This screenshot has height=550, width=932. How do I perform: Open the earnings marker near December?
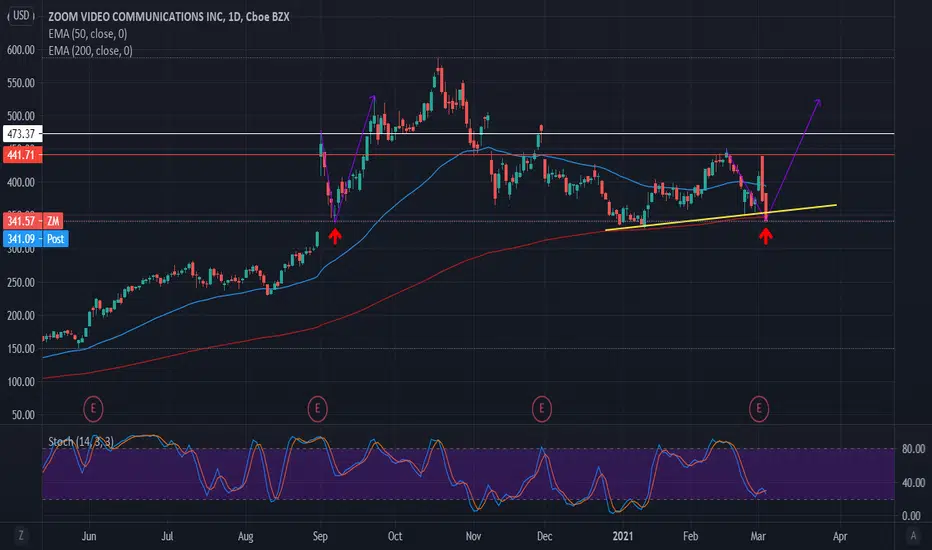click(541, 408)
